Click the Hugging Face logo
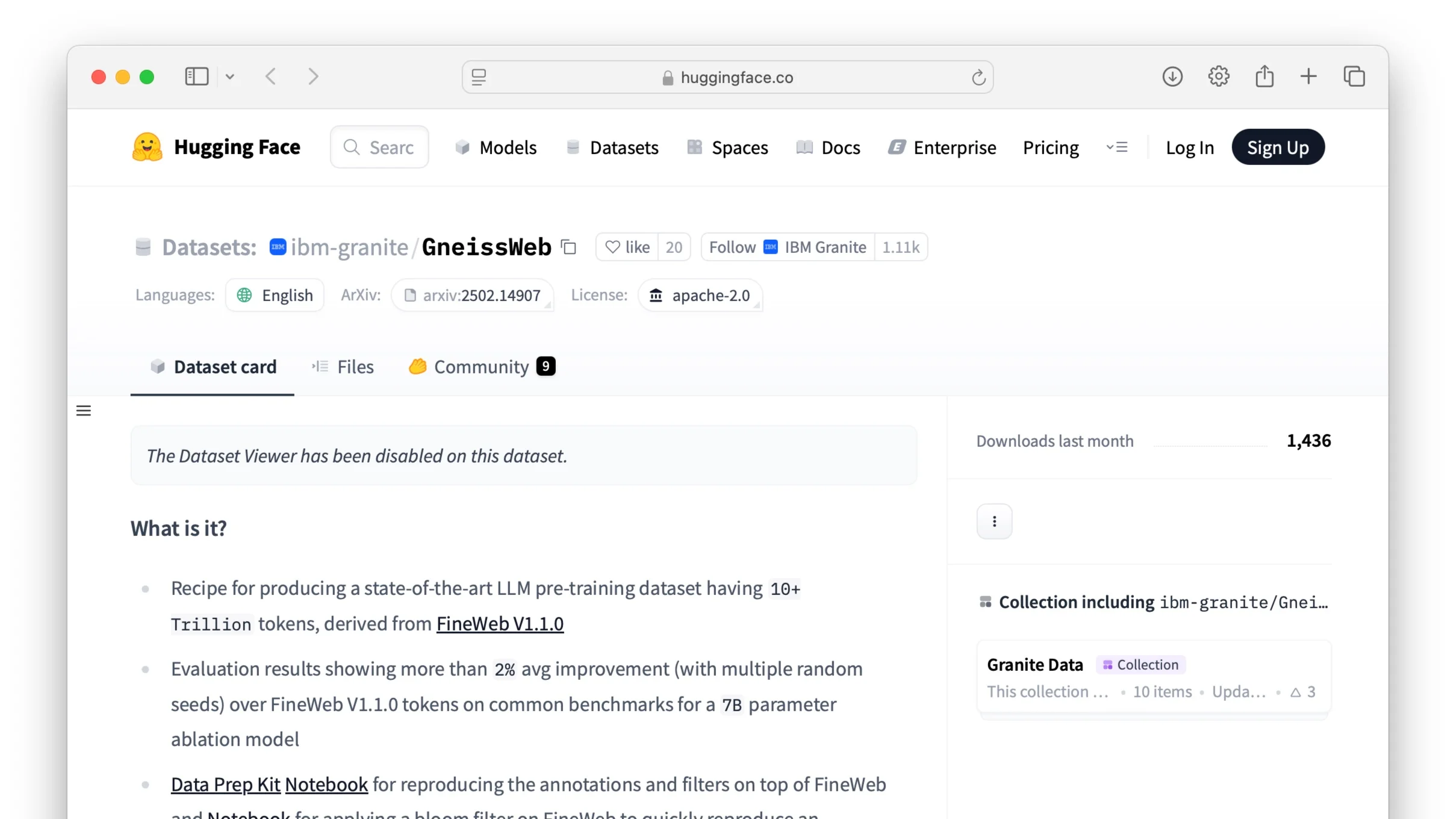1456x819 pixels. click(216, 147)
